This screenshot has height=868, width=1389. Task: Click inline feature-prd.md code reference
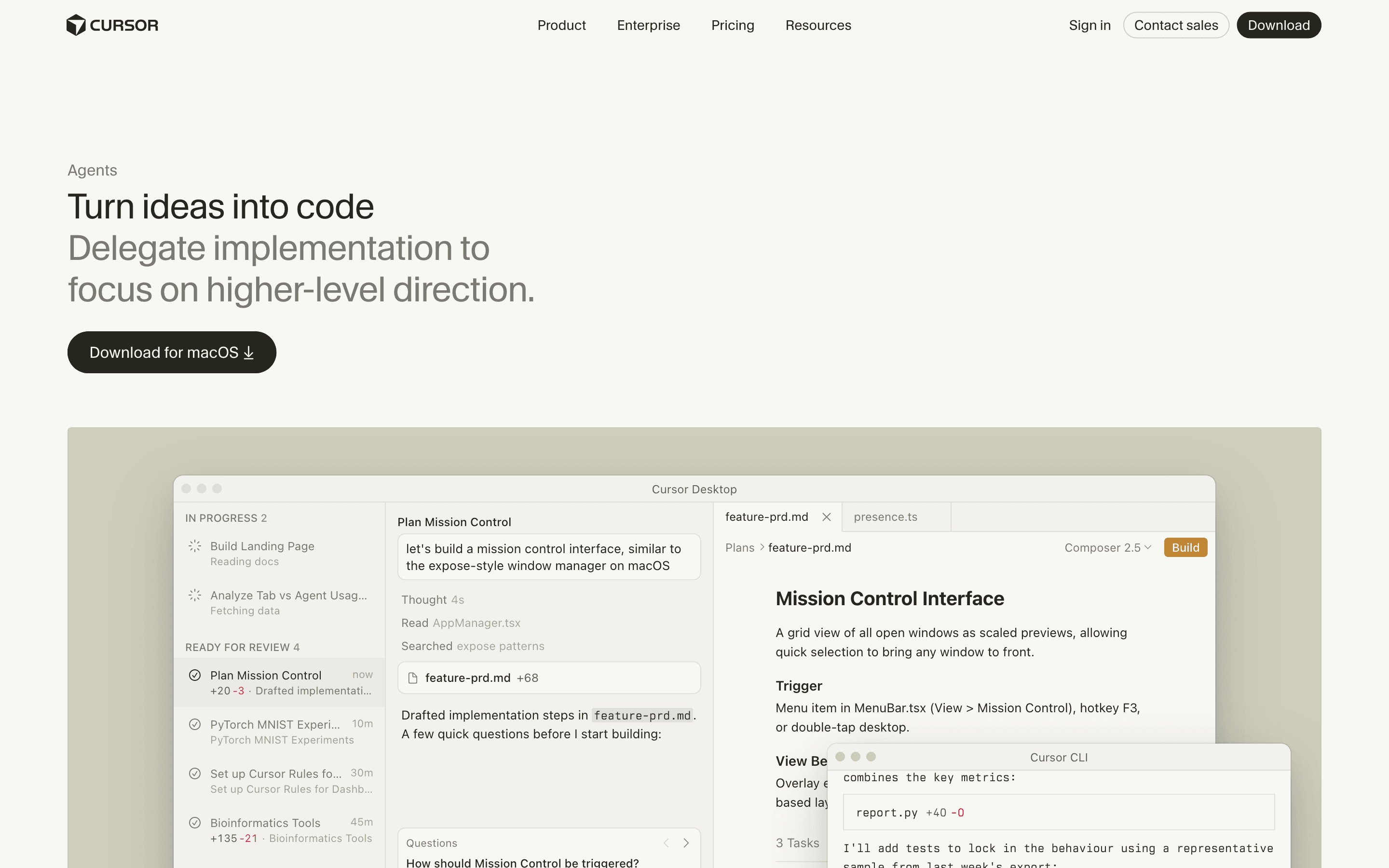[x=642, y=715]
